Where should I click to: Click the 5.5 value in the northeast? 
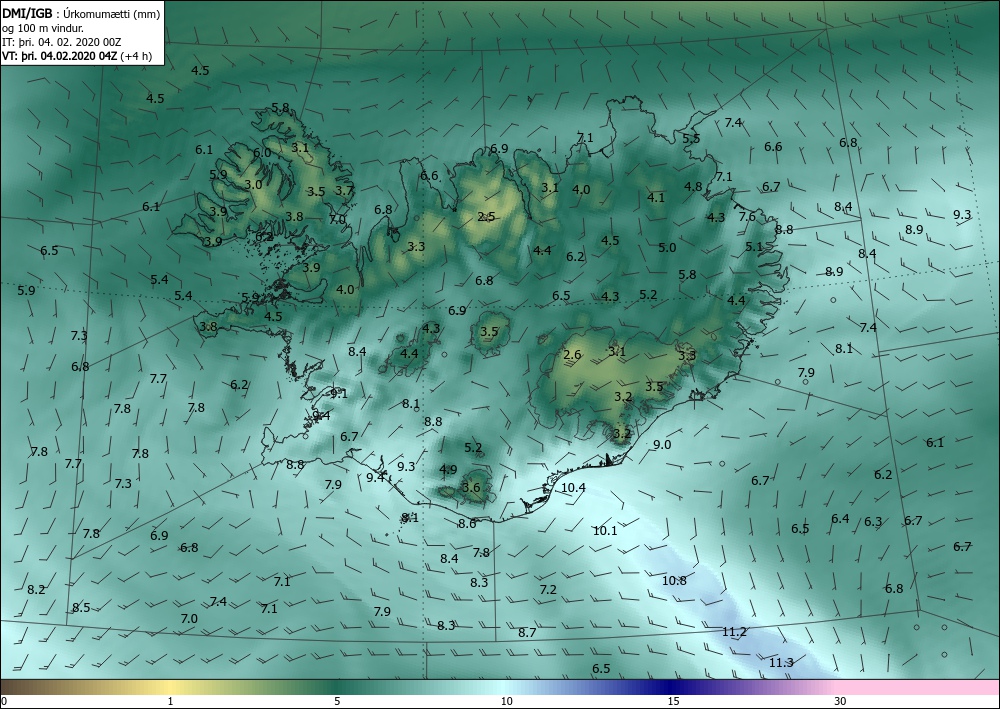[691, 138]
